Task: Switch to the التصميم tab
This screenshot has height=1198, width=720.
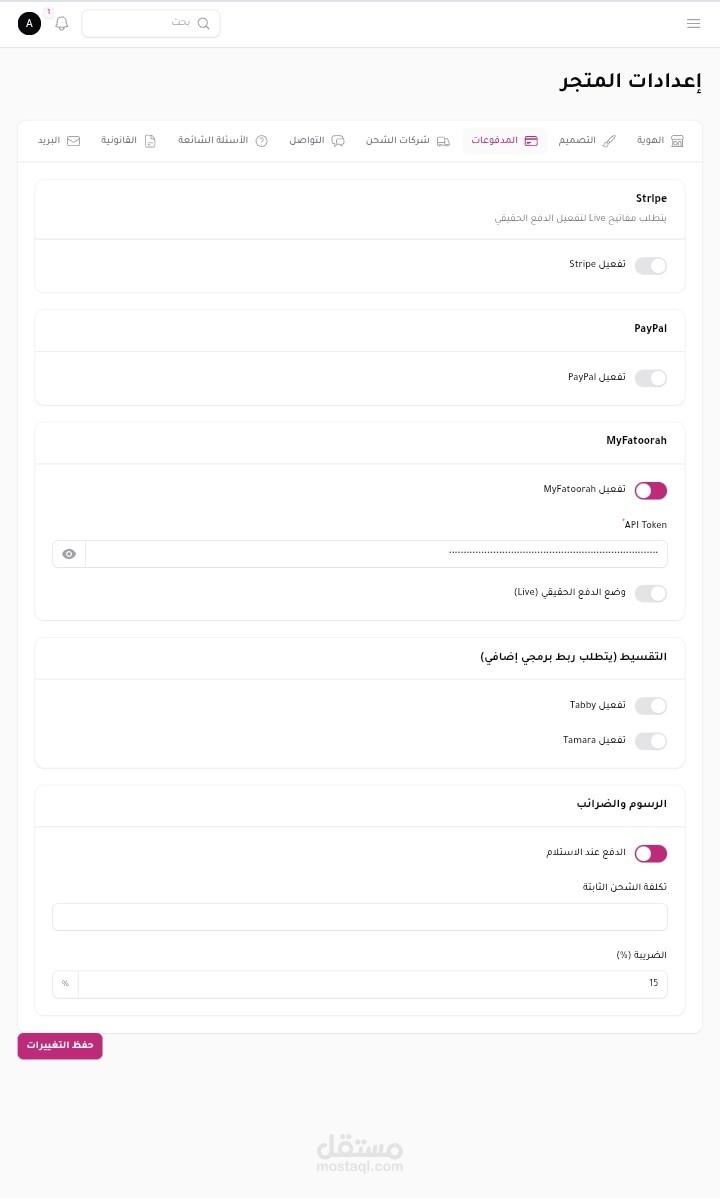Action: click(587, 141)
